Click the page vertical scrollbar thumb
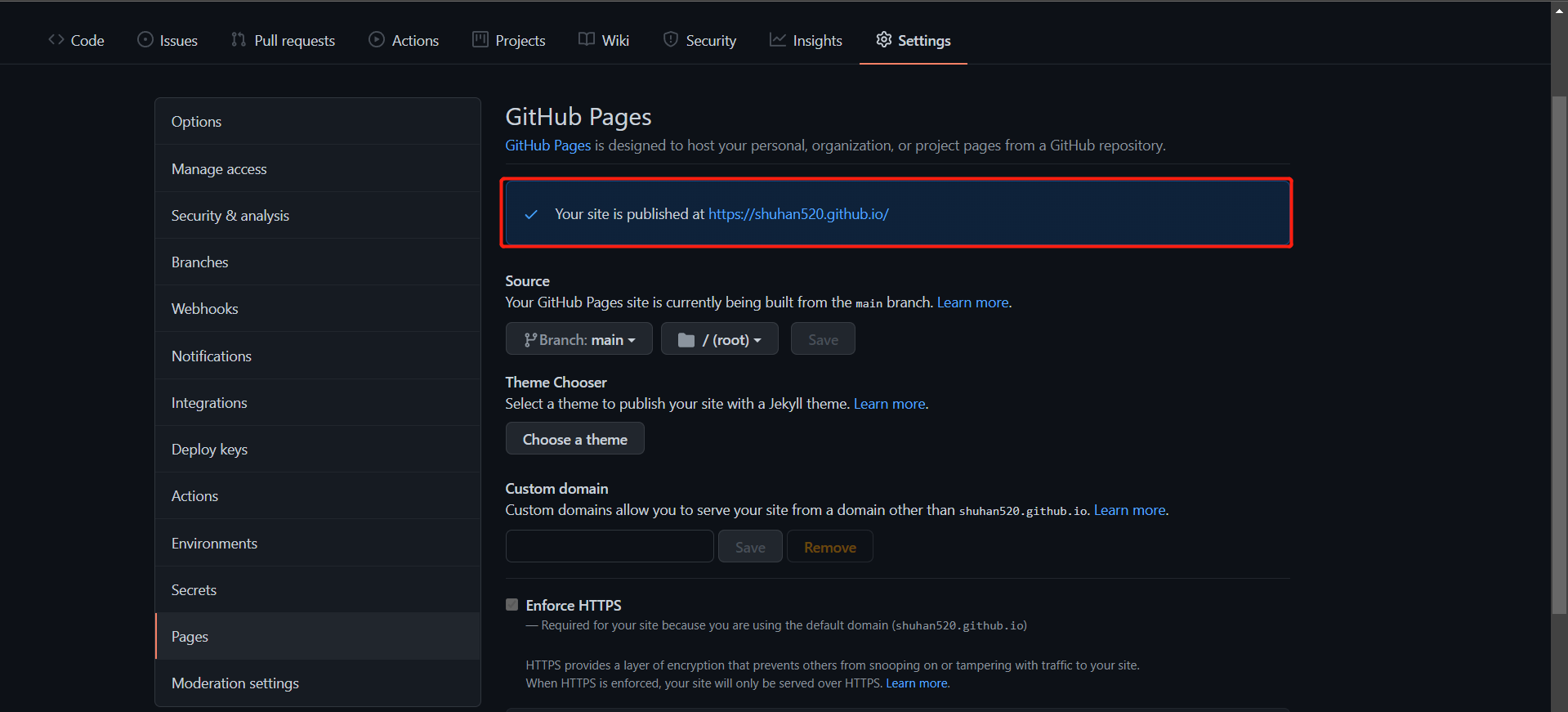The width and height of the screenshot is (1568, 712). pyautogui.click(x=1559, y=355)
